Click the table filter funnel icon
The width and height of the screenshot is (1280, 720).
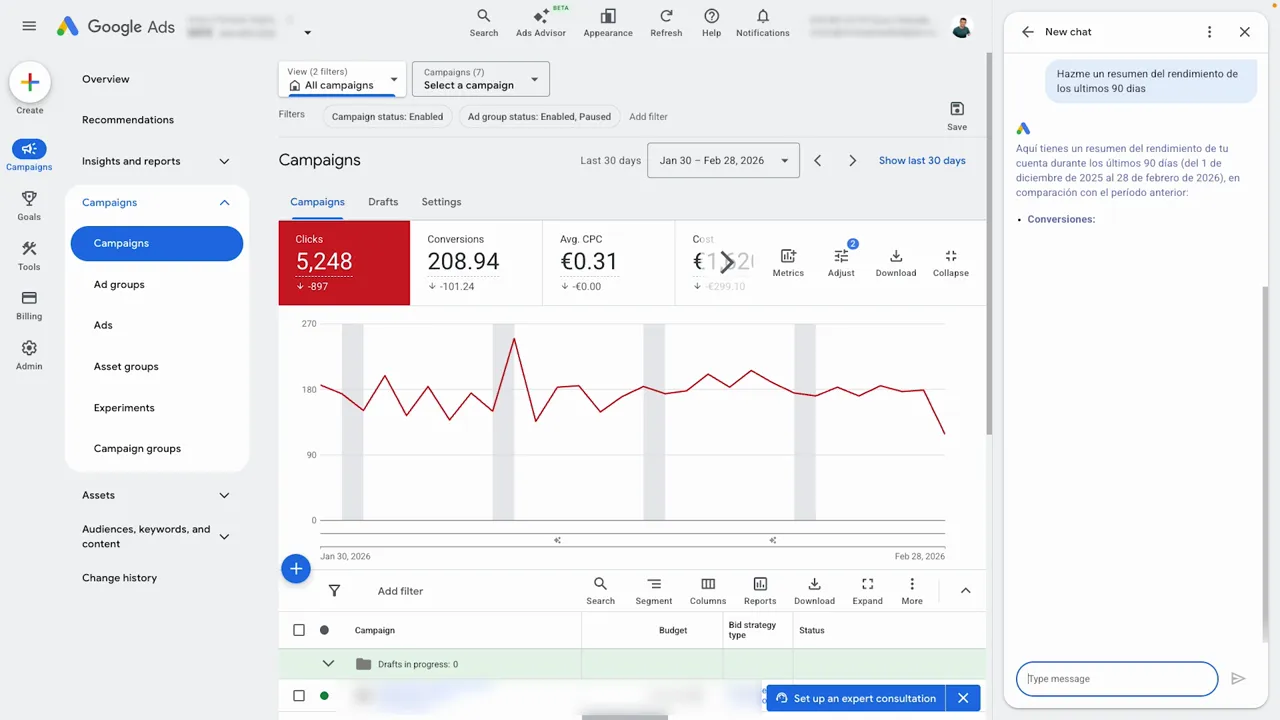click(335, 591)
